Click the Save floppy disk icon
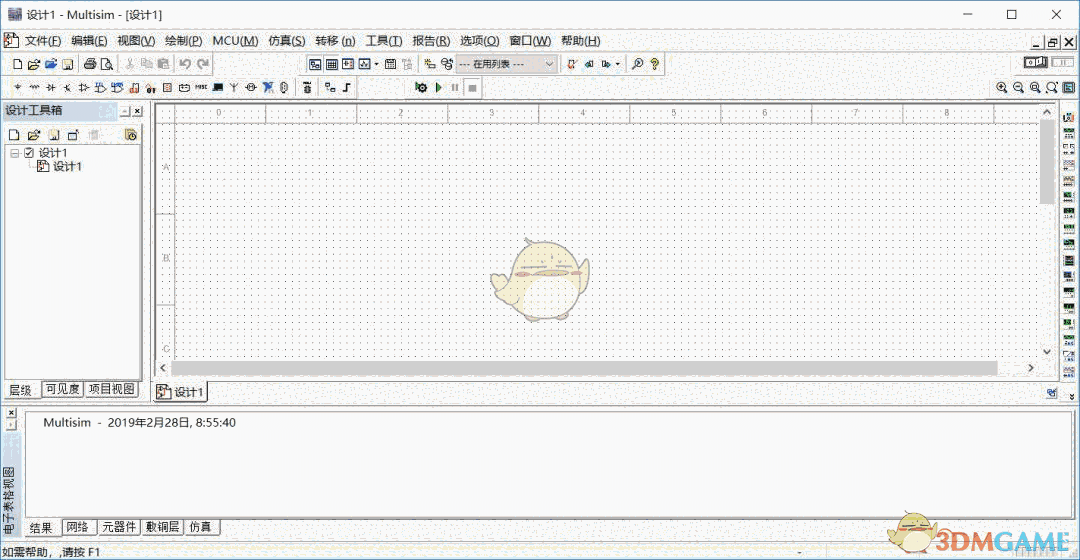Image resolution: width=1080 pixels, height=560 pixels. click(68, 64)
